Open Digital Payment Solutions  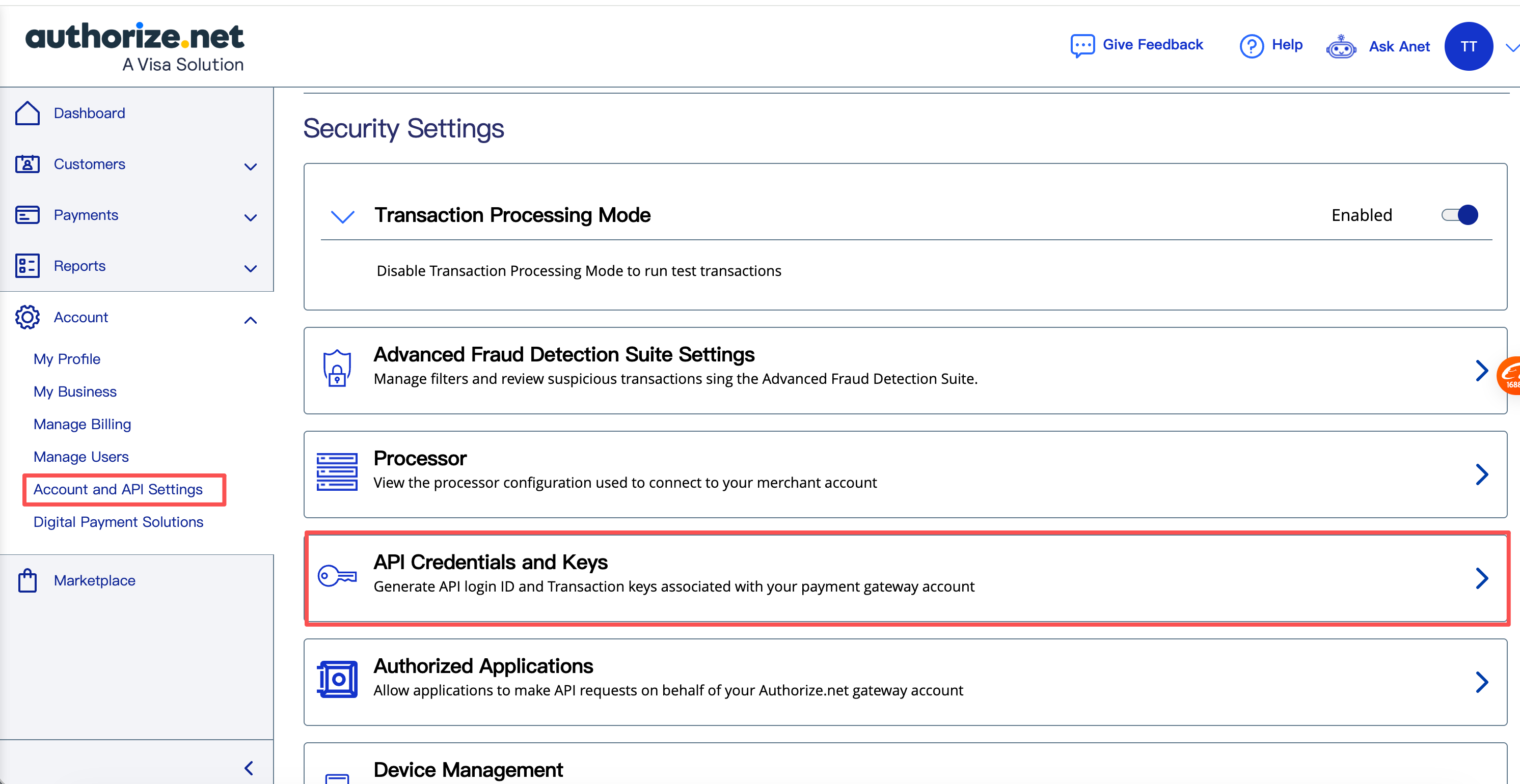tap(118, 522)
